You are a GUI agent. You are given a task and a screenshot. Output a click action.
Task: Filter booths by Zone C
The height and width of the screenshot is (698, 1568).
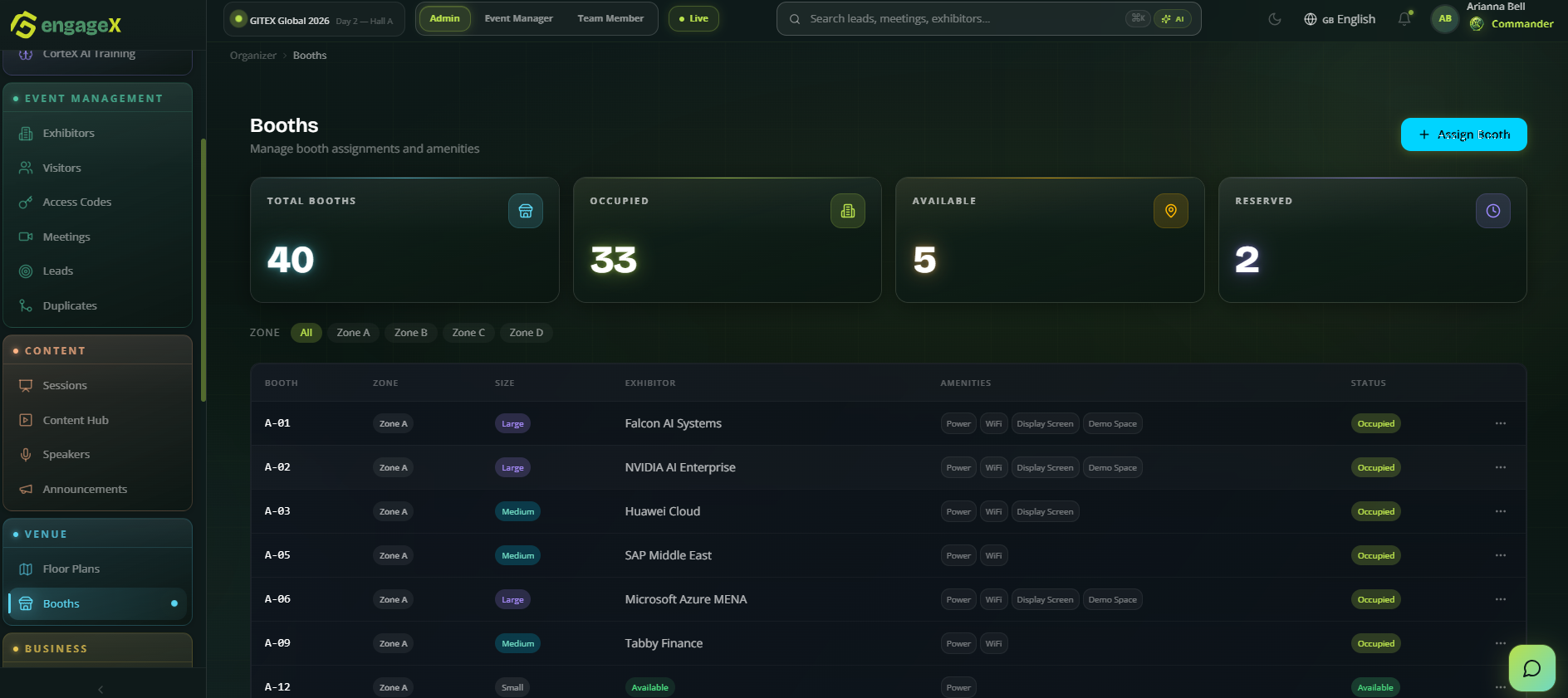pyautogui.click(x=468, y=333)
